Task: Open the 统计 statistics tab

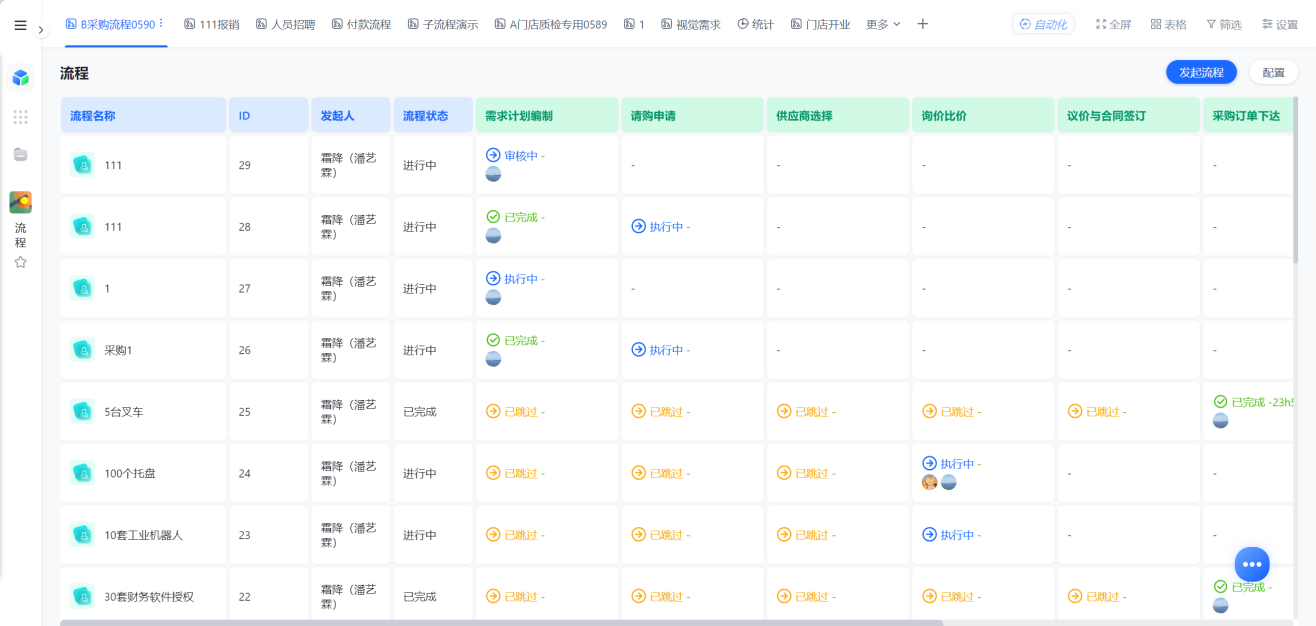Action: pyautogui.click(x=756, y=24)
